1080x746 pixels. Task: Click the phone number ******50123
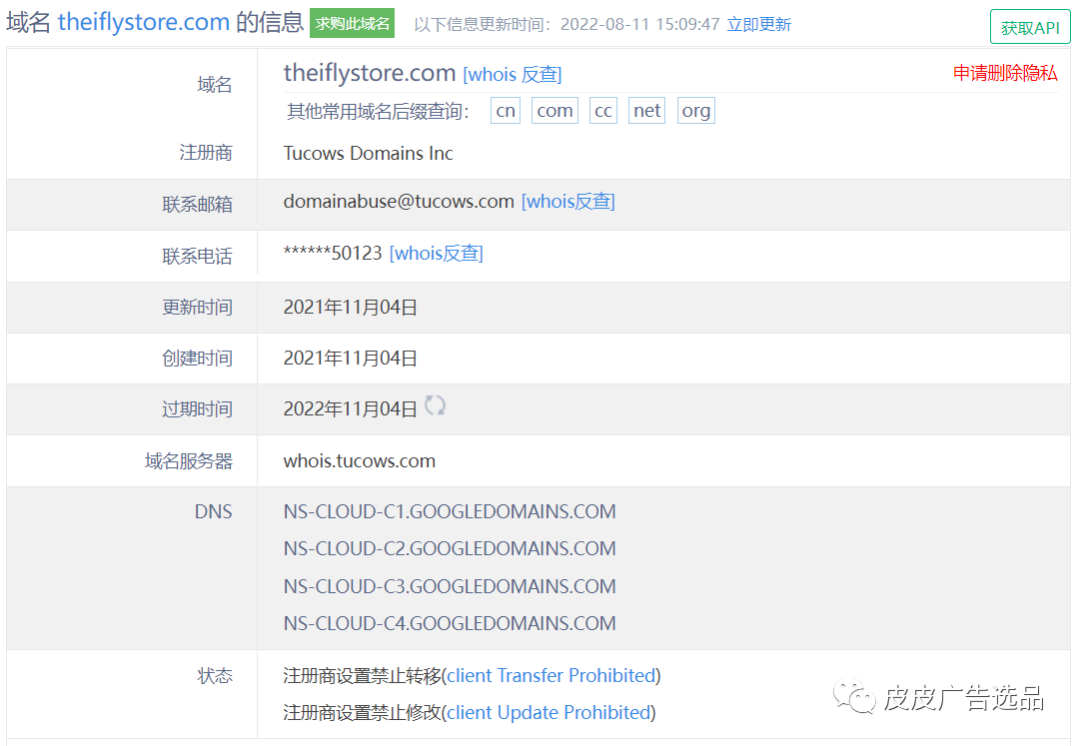coord(333,253)
